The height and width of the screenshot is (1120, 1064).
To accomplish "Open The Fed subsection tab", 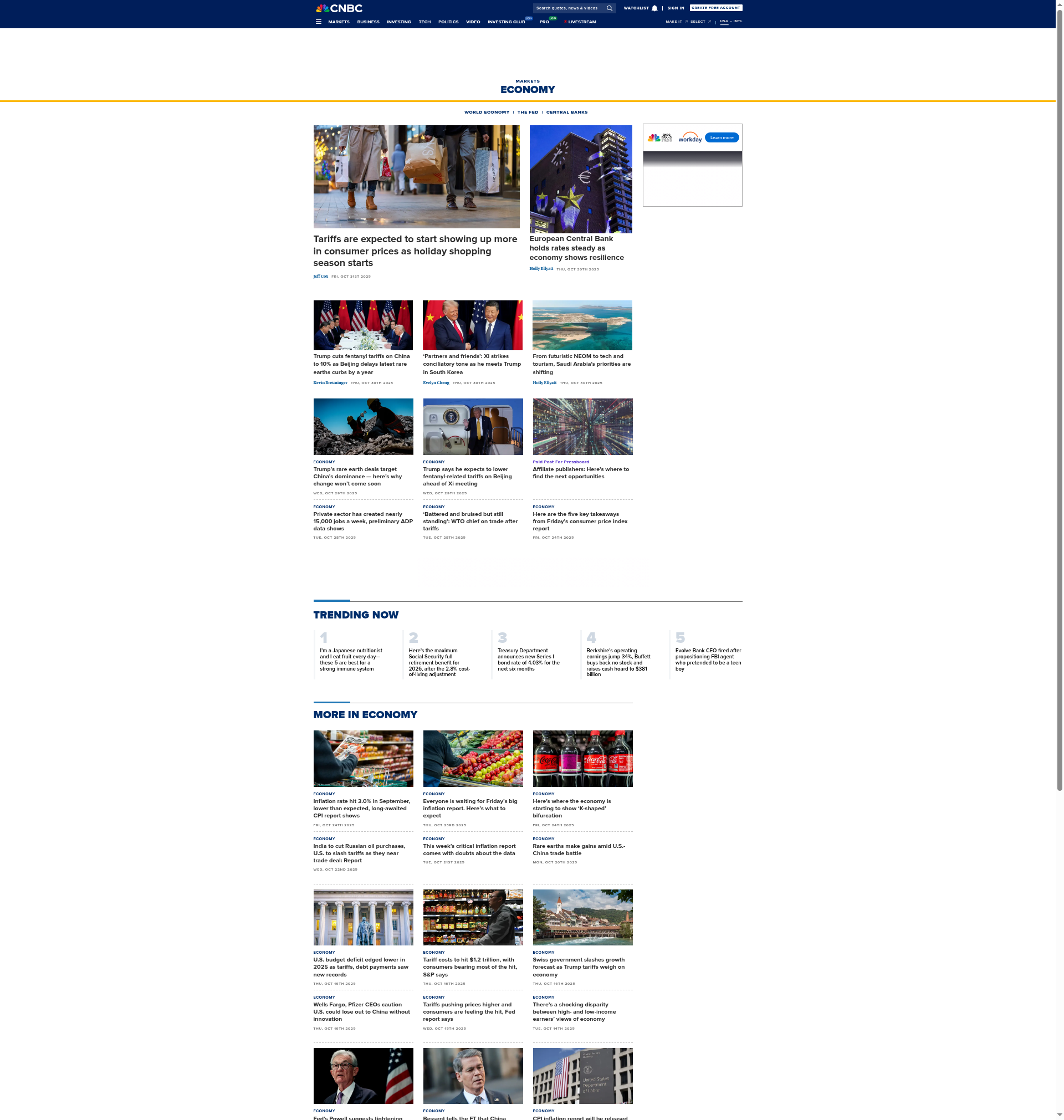I will 528,112.
